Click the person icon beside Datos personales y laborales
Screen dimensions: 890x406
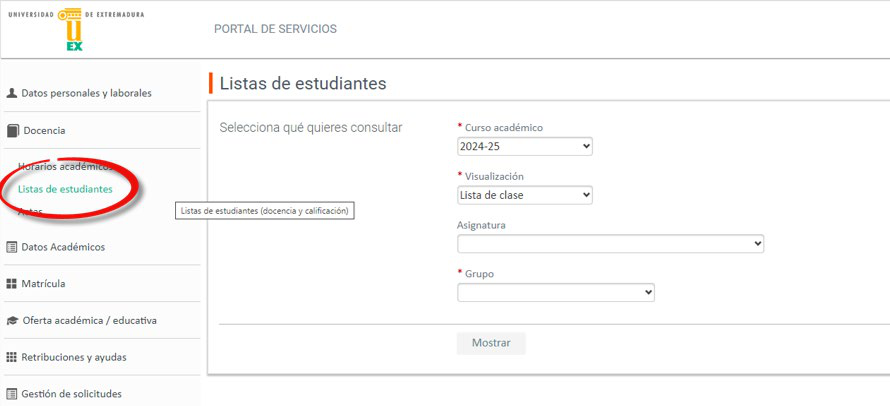click(11, 93)
